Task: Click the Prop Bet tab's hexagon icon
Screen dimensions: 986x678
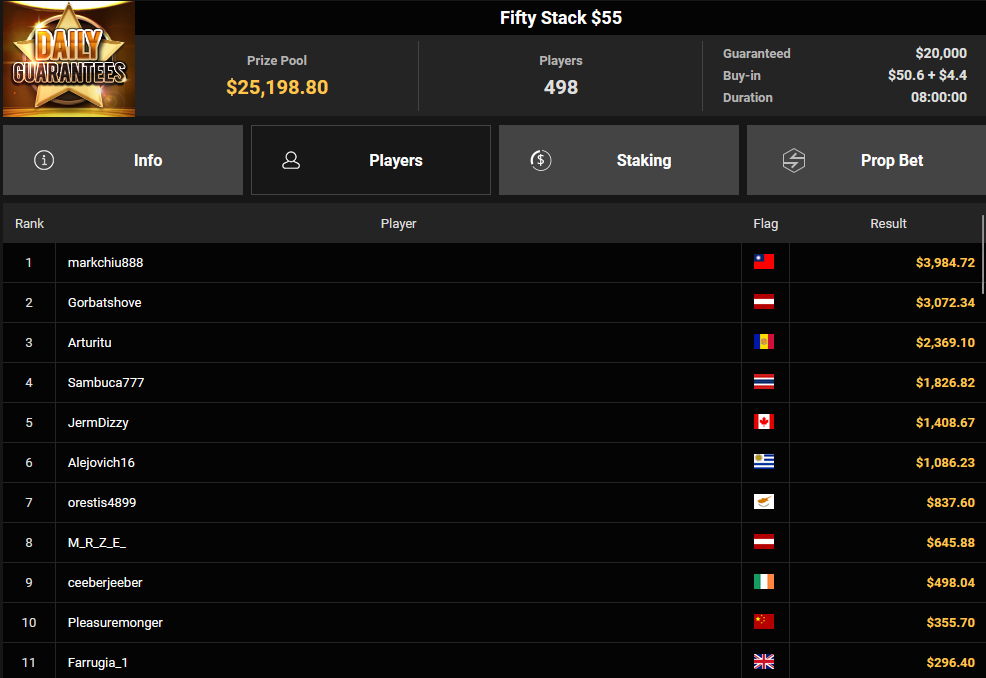Action: pyautogui.click(x=794, y=160)
